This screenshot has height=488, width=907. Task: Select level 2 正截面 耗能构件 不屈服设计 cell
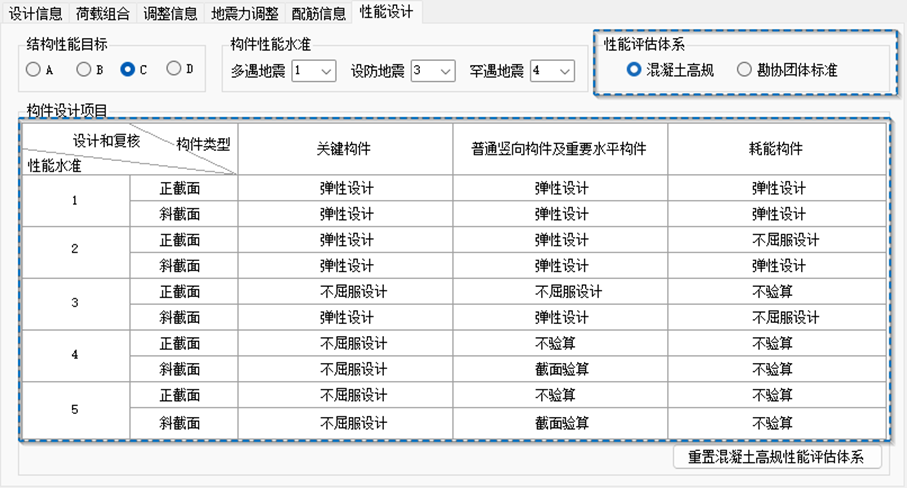tap(777, 240)
